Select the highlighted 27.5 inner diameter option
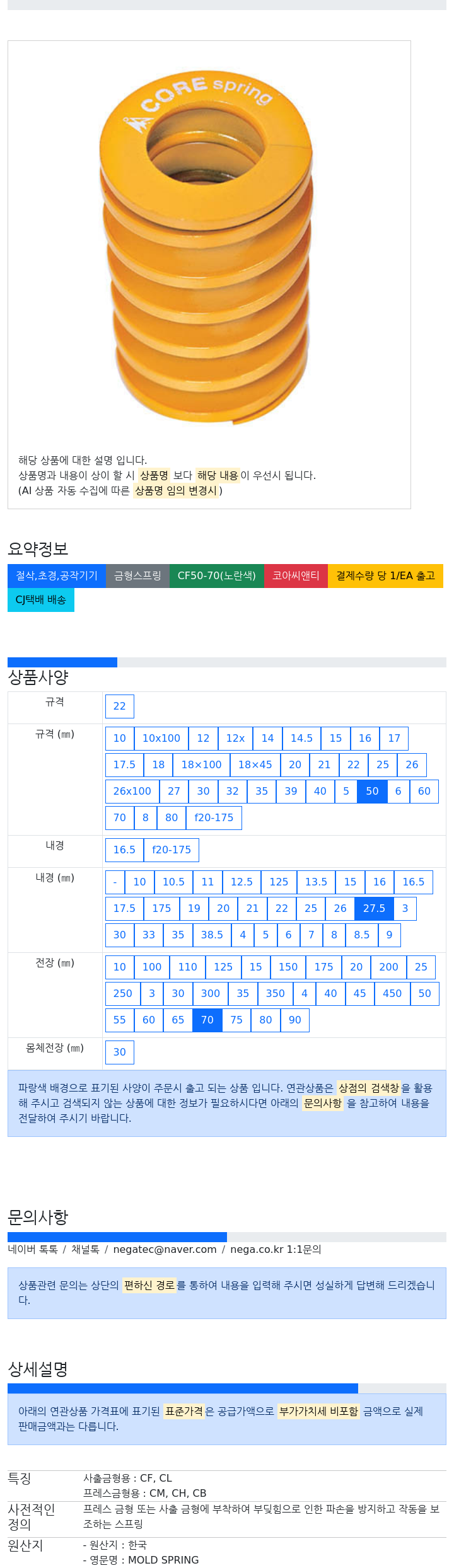454x1568 pixels. click(374, 909)
